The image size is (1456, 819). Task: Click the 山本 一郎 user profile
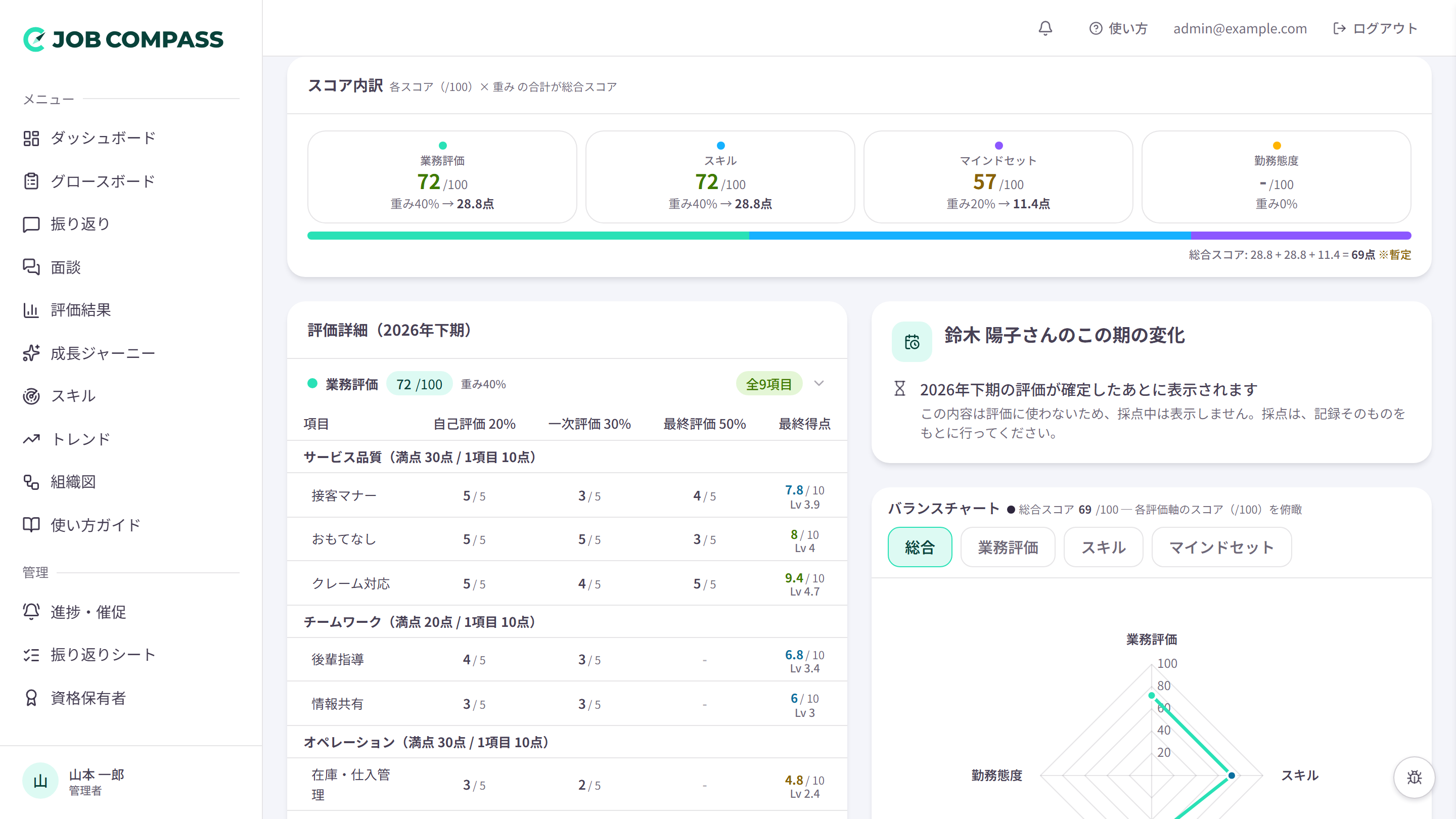(x=73, y=782)
